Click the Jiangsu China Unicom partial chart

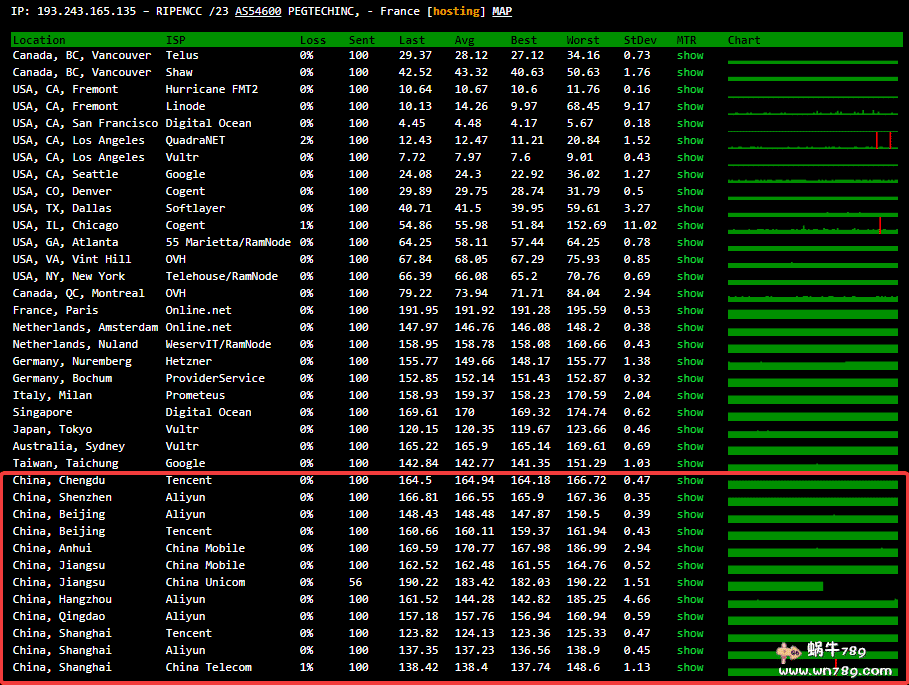point(775,586)
